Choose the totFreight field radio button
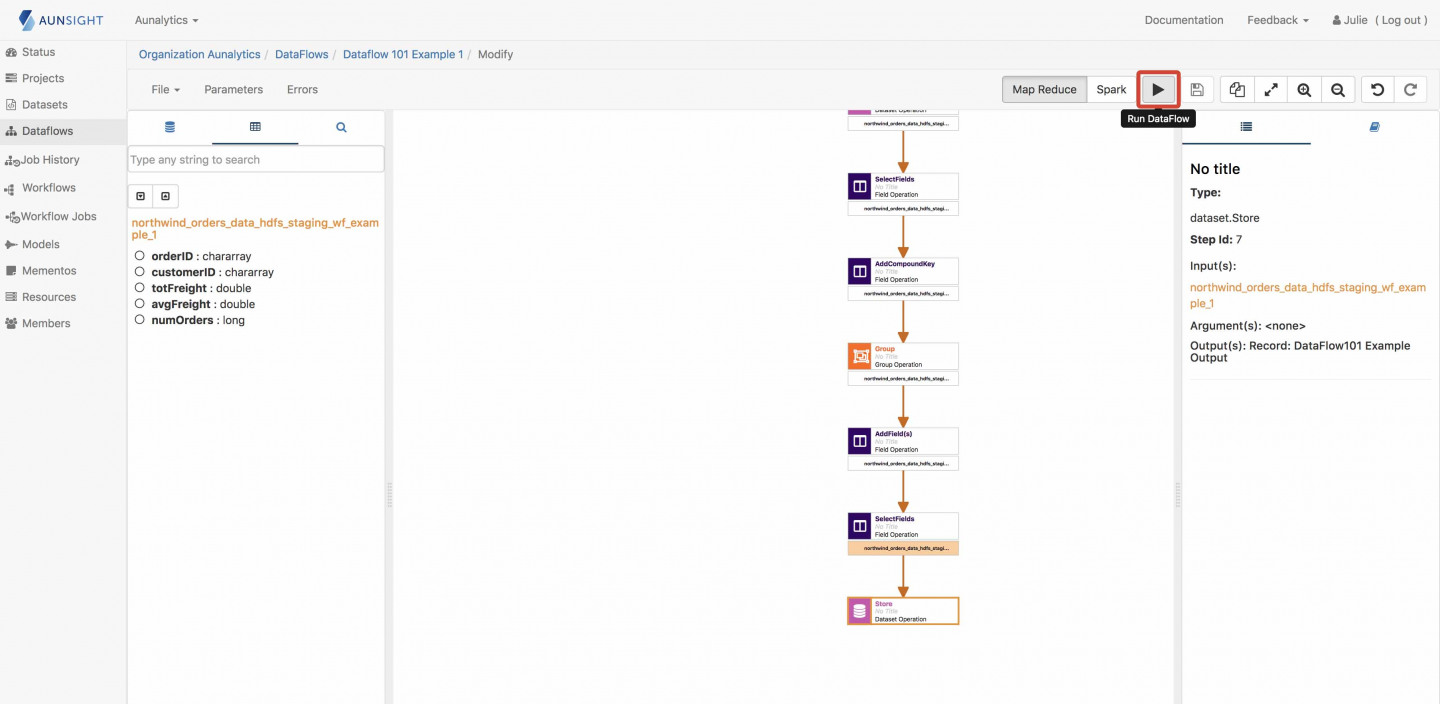This screenshot has height=704, width=1440. coord(140,288)
